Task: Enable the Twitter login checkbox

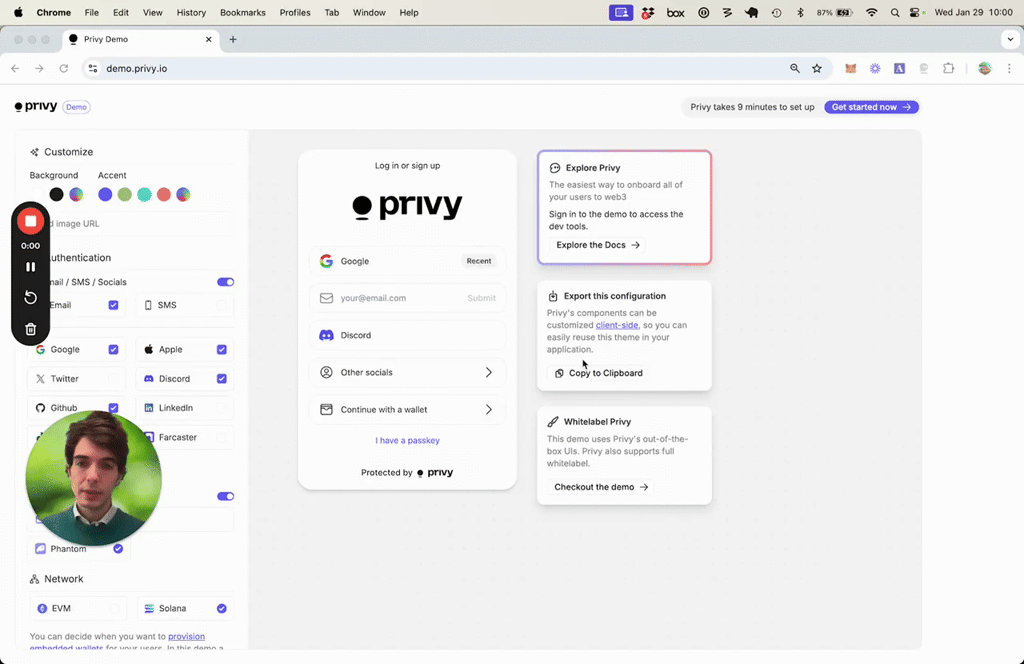Action: (x=114, y=379)
